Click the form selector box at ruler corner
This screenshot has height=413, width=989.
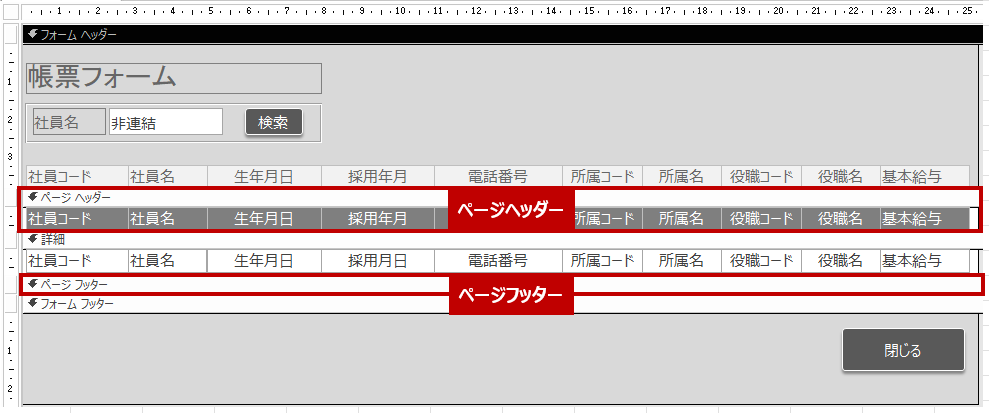10,12
